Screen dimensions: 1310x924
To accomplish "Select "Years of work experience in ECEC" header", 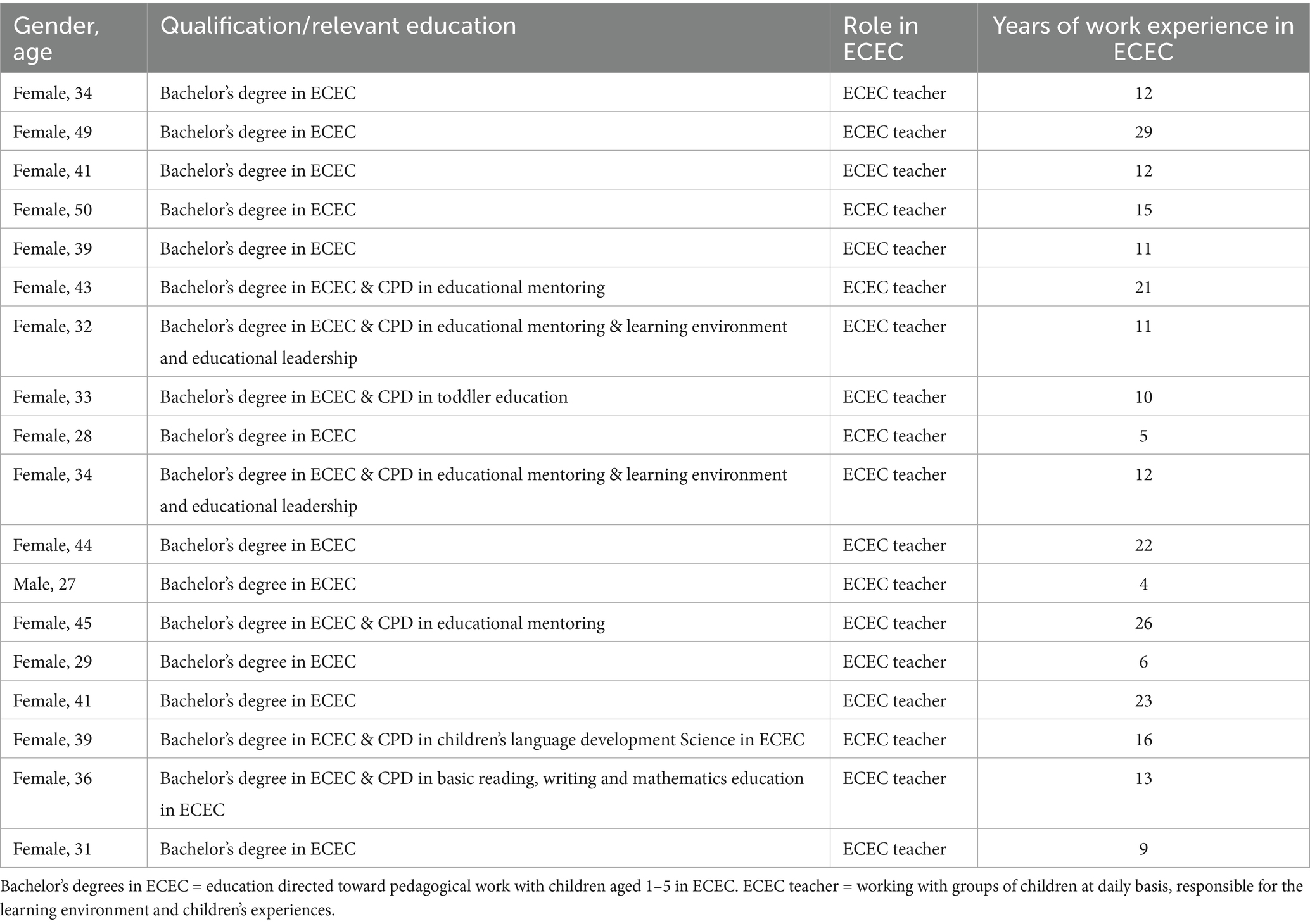I will (1143, 38).
